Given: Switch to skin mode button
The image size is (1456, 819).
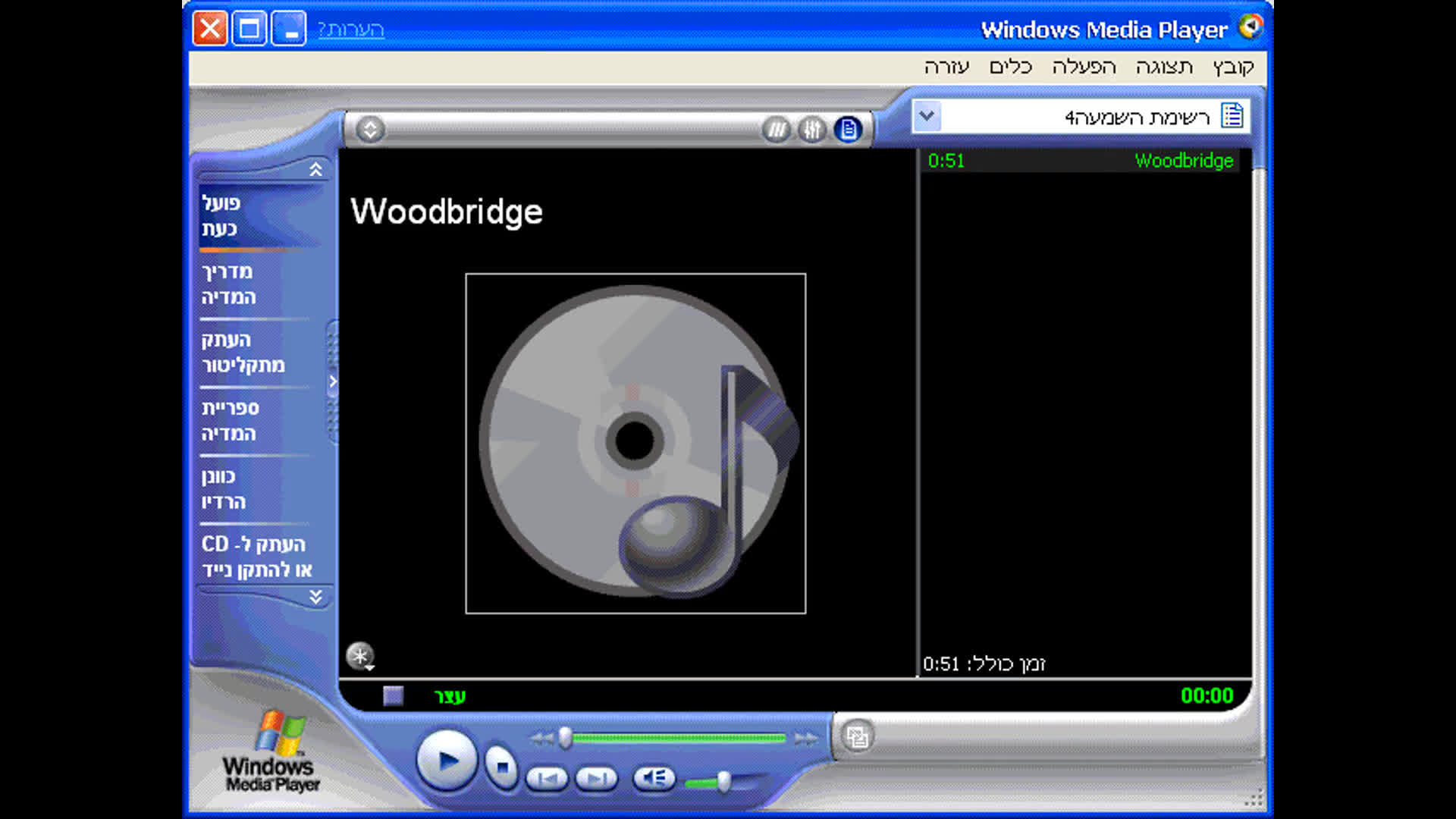Looking at the screenshot, I should (x=858, y=736).
